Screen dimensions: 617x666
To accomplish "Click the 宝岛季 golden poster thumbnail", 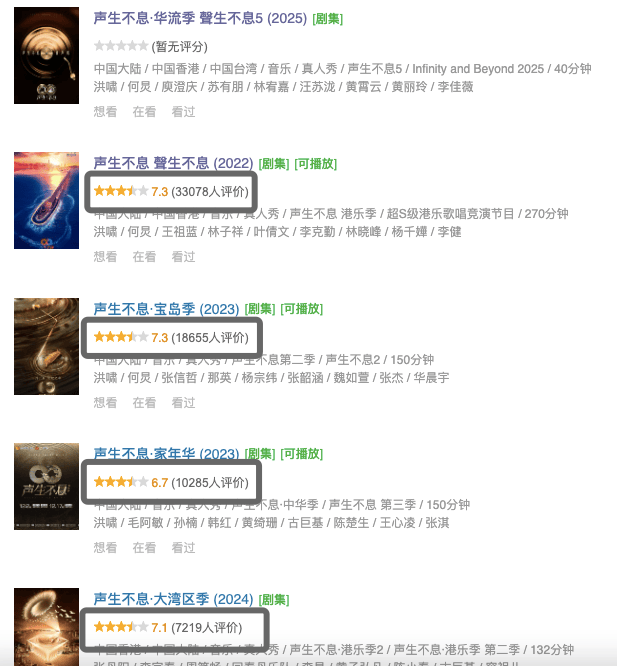I will 46,346.
